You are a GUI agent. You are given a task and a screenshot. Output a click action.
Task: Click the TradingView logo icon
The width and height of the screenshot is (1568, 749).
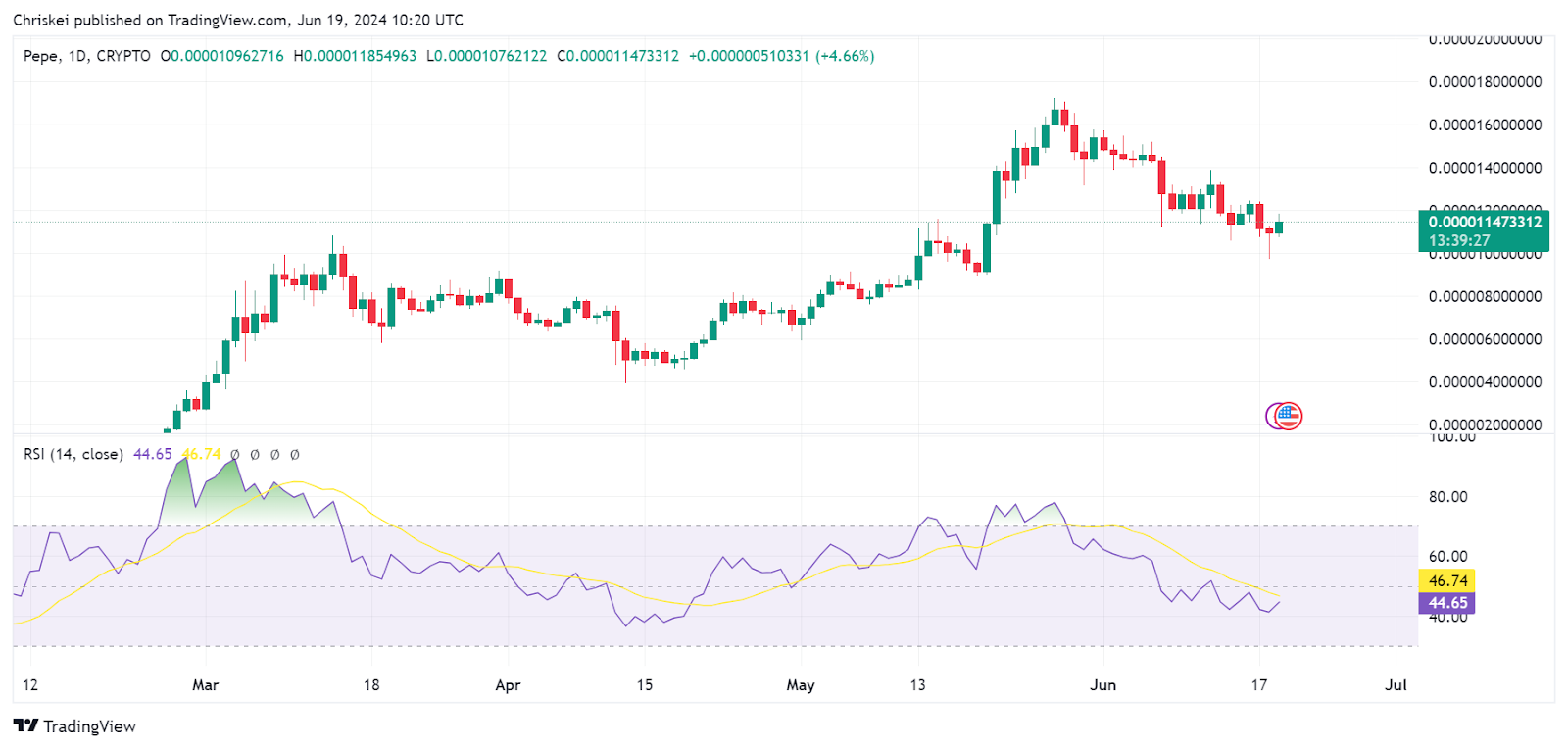coord(25,725)
